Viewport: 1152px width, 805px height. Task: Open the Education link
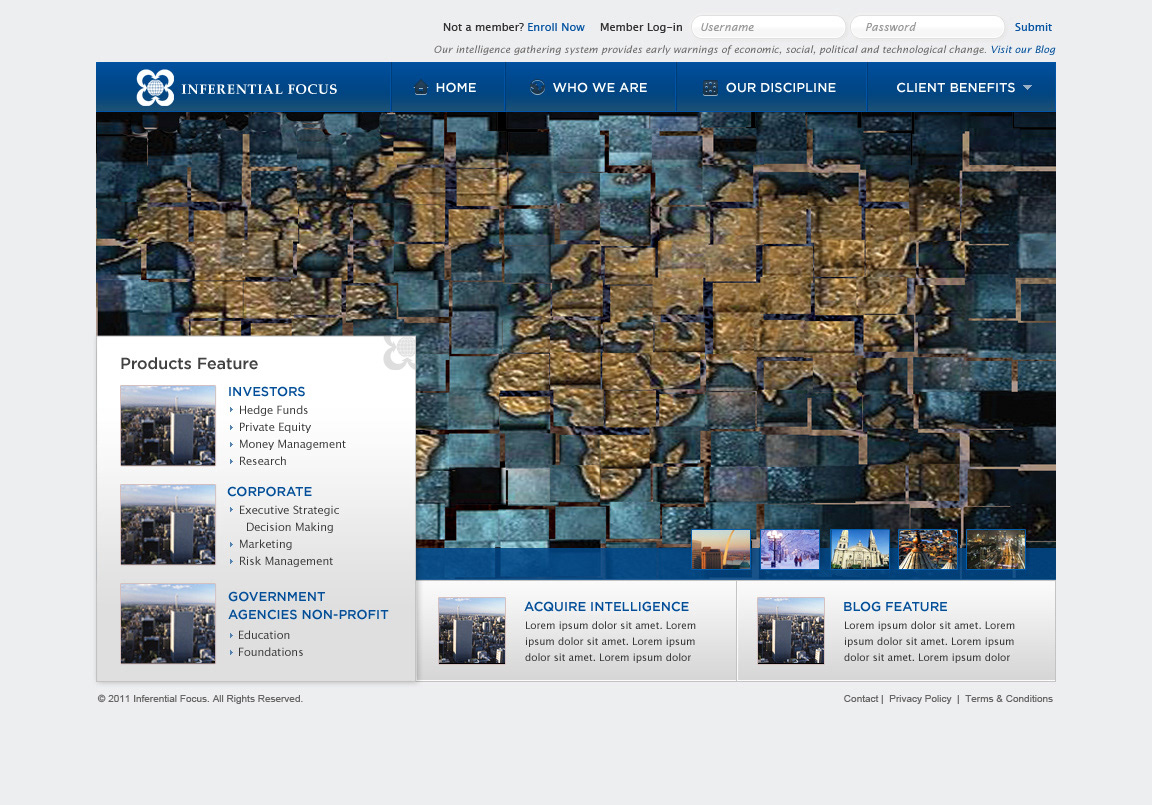pos(264,635)
